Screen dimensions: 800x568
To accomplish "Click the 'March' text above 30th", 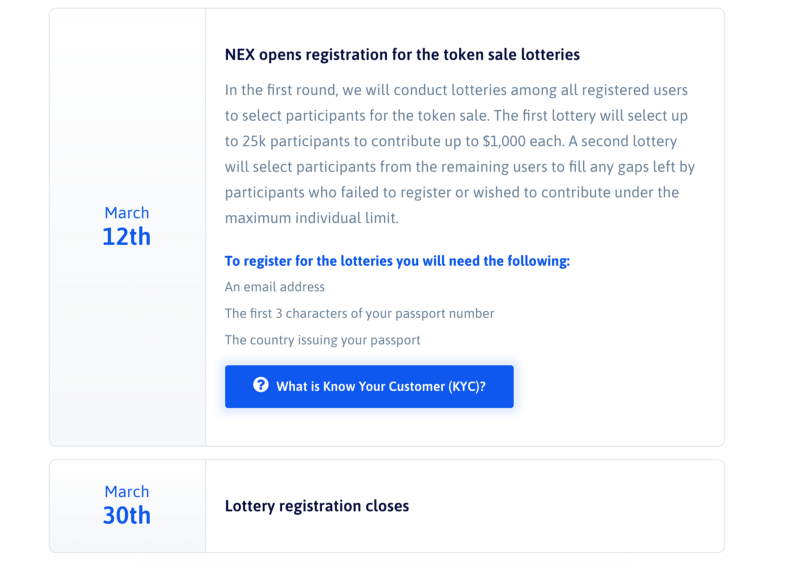I will pos(127,492).
